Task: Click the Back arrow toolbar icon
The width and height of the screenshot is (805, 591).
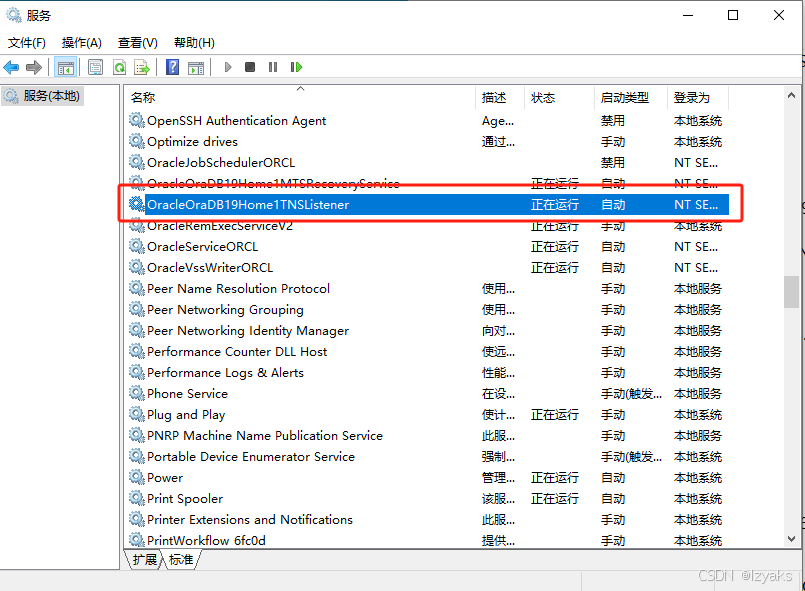Action: 11,67
